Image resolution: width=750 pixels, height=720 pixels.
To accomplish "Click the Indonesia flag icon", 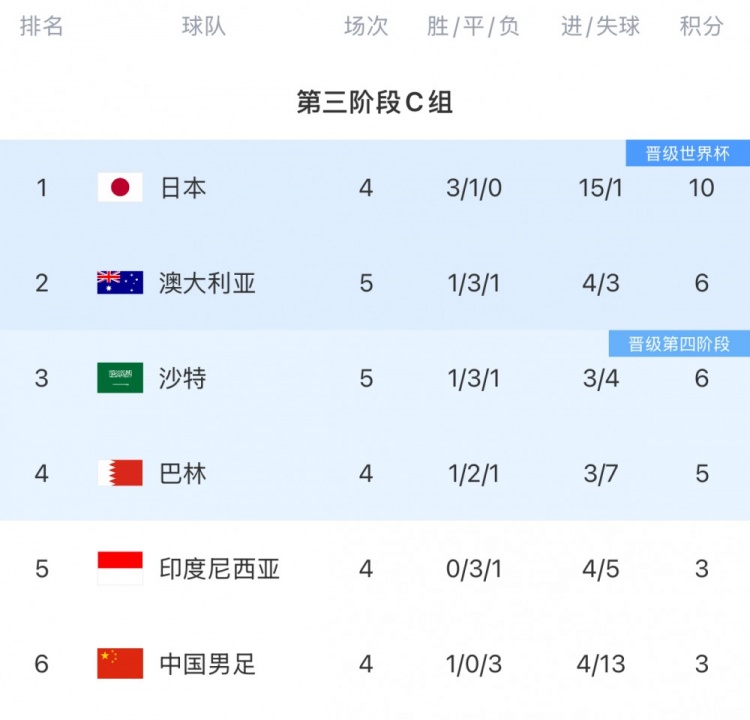I will [120, 568].
